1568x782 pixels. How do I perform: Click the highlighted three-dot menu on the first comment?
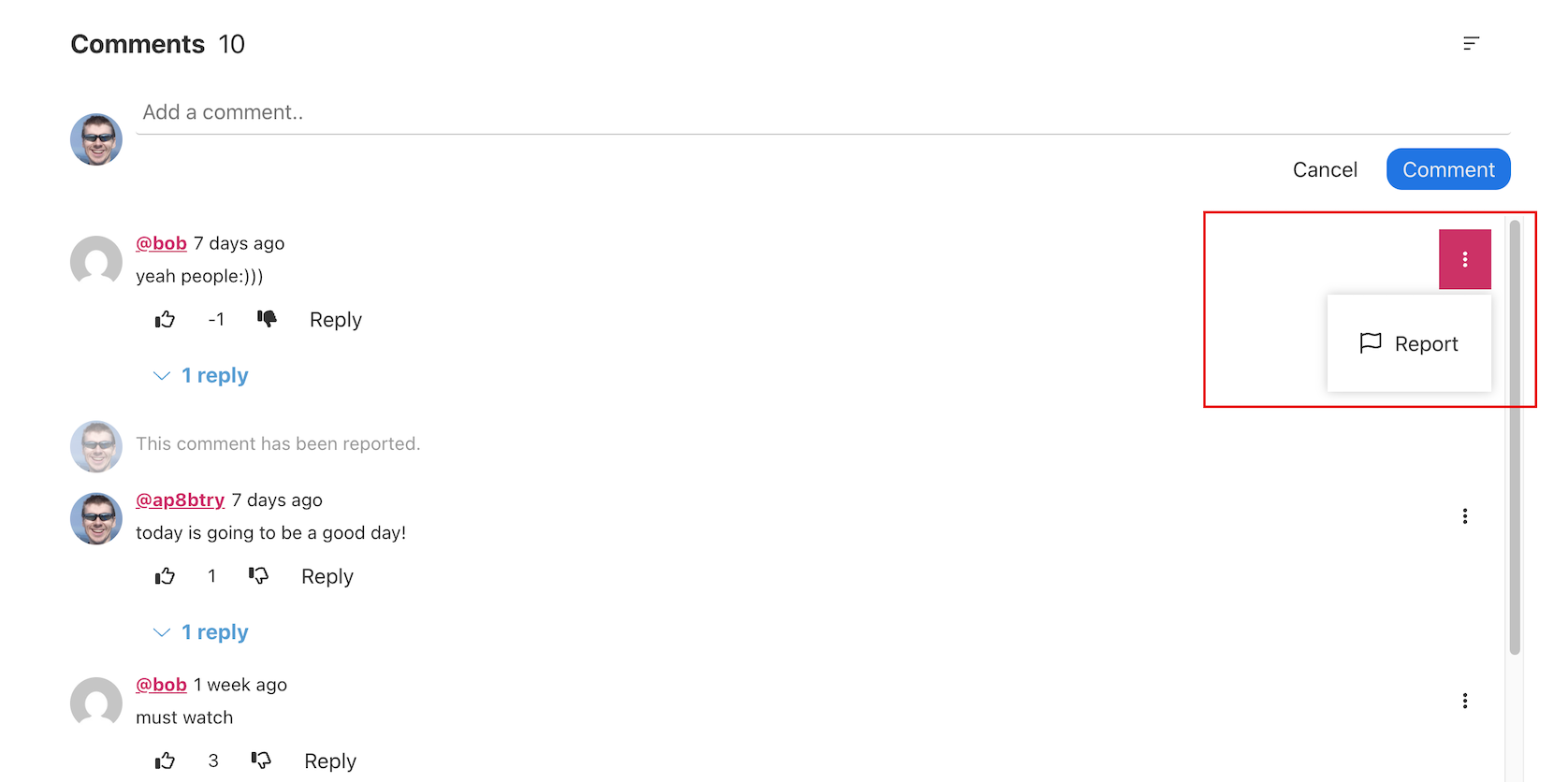(x=1464, y=260)
